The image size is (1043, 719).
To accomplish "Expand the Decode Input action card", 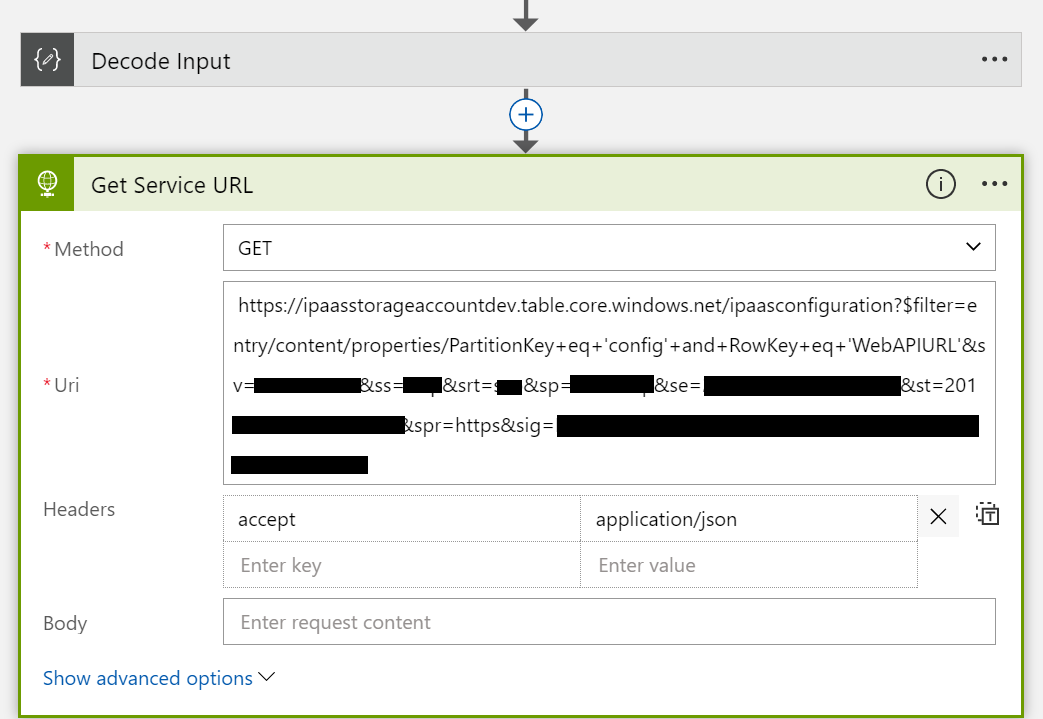I will point(500,60).
